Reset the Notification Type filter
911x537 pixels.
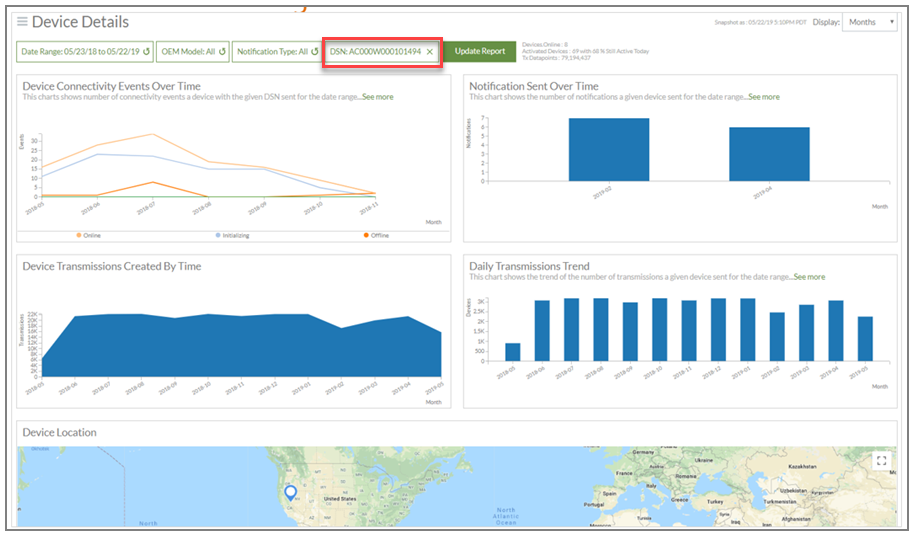click(x=314, y=52)
